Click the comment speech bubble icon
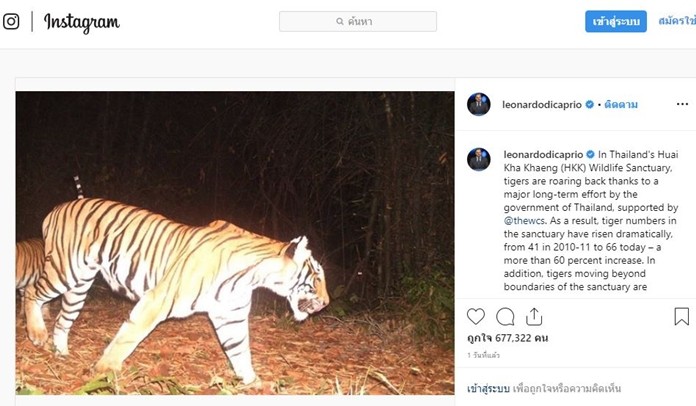The width and height of the screenshot is (696, 406). [x=505, y=316]
